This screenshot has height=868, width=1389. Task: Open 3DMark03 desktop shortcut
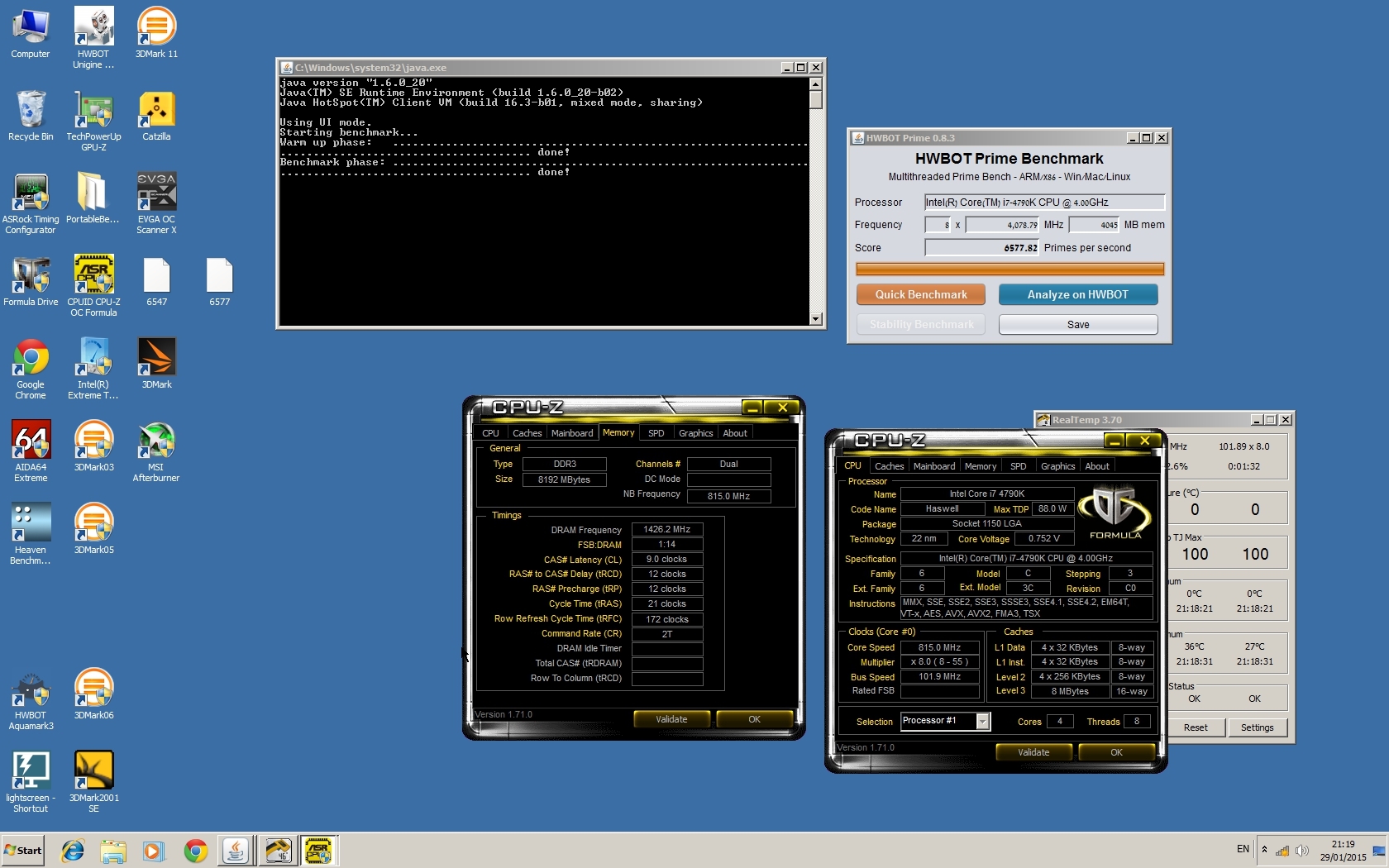[93, 447]
